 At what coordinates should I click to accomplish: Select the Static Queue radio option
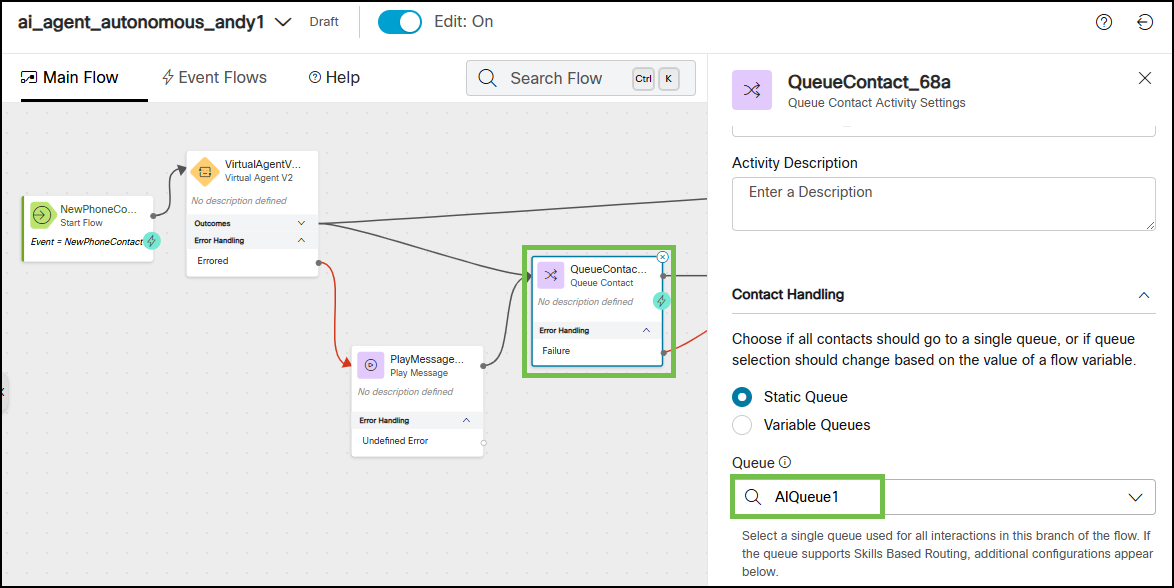pyautogui.click(x=742, y=397)
